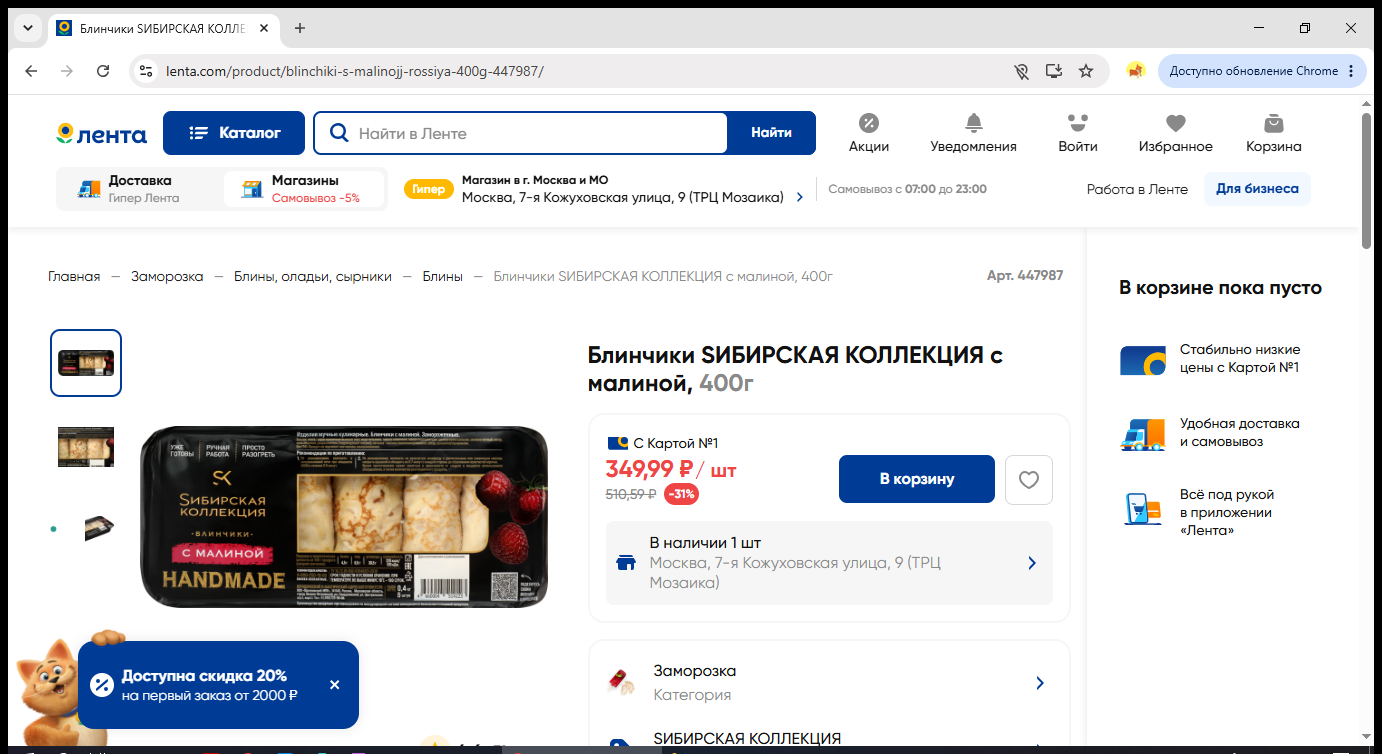Open Chrome menu three-dot icon
Image resolution: width=1382 pixels, height=754 pixels.
pos(1351,71)
